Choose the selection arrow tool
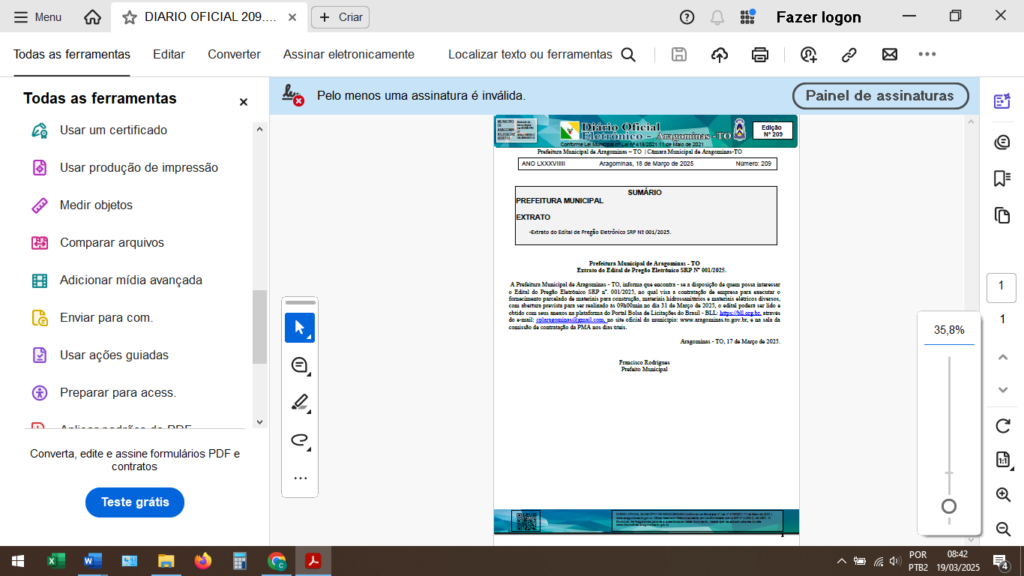The height and width of the screenshot is (576, 1024). pos(300,328)
